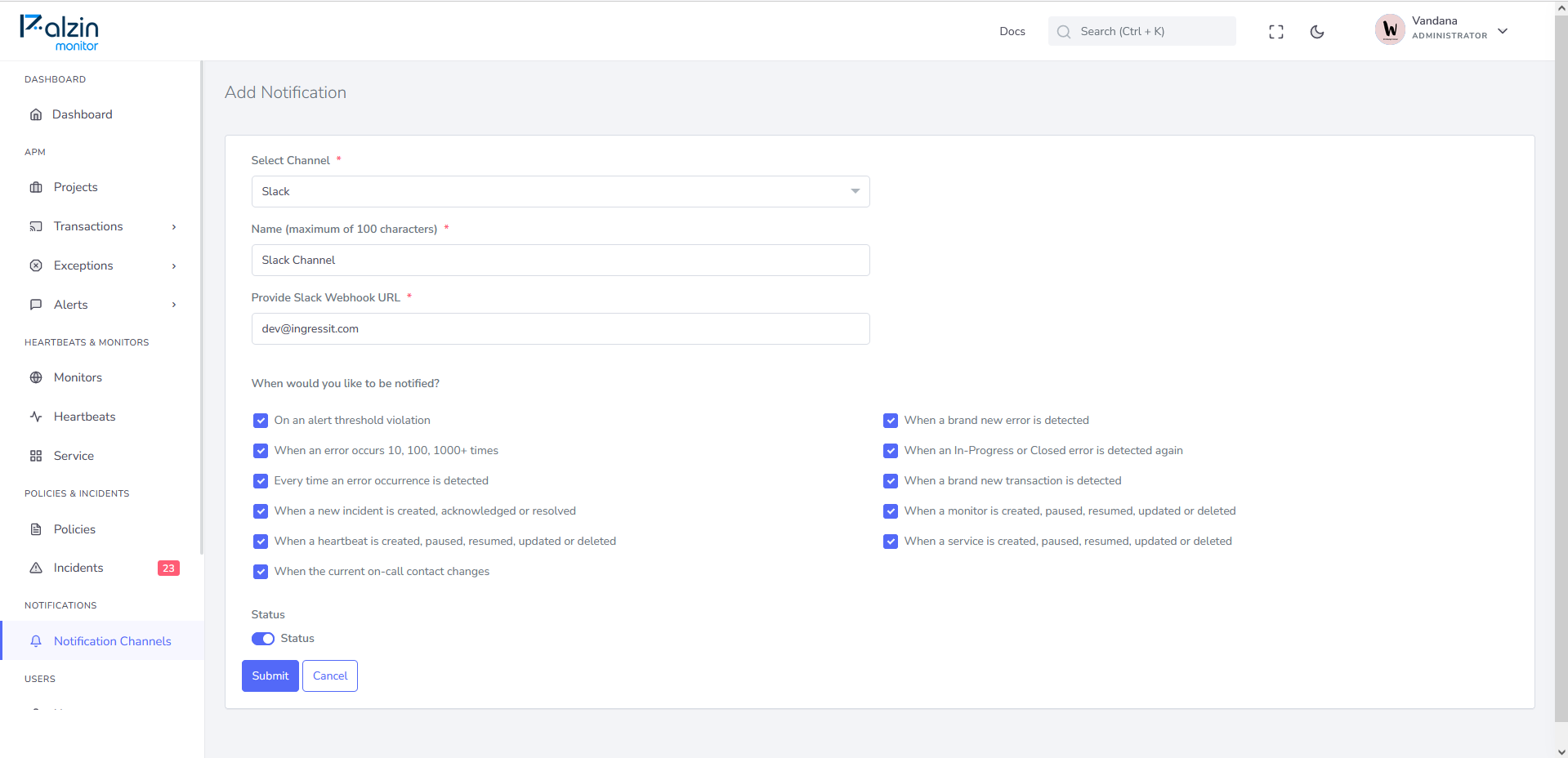Image resolution: width=1568 pixels, height=758 pixels.
Task: Click the Projects briefcase icon
Action: pyautogui.click(x=36, y=187)
